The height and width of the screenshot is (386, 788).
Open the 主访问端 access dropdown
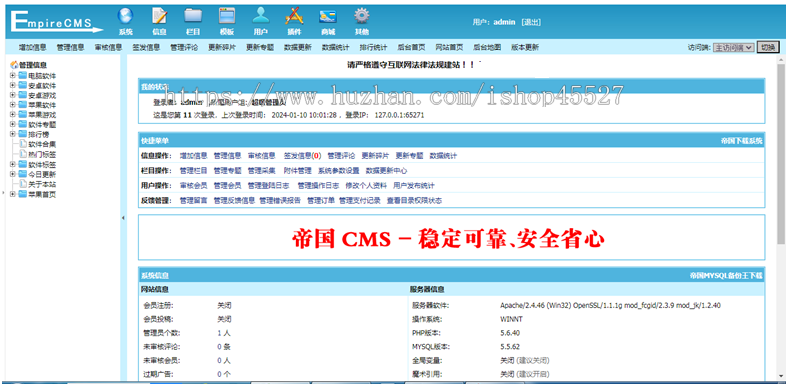tap(734, 47)
